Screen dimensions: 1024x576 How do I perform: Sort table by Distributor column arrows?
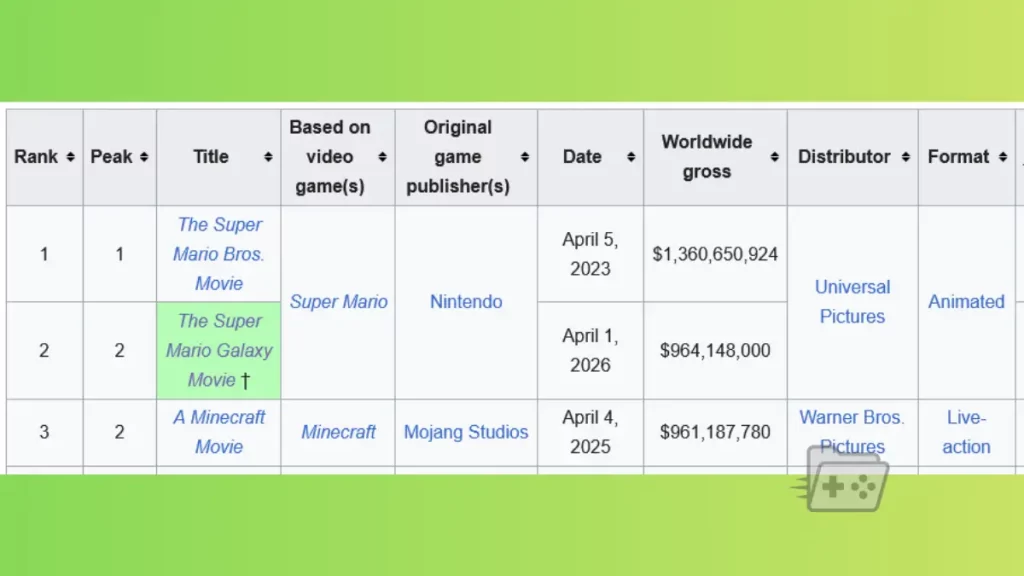tap(905, 157)
